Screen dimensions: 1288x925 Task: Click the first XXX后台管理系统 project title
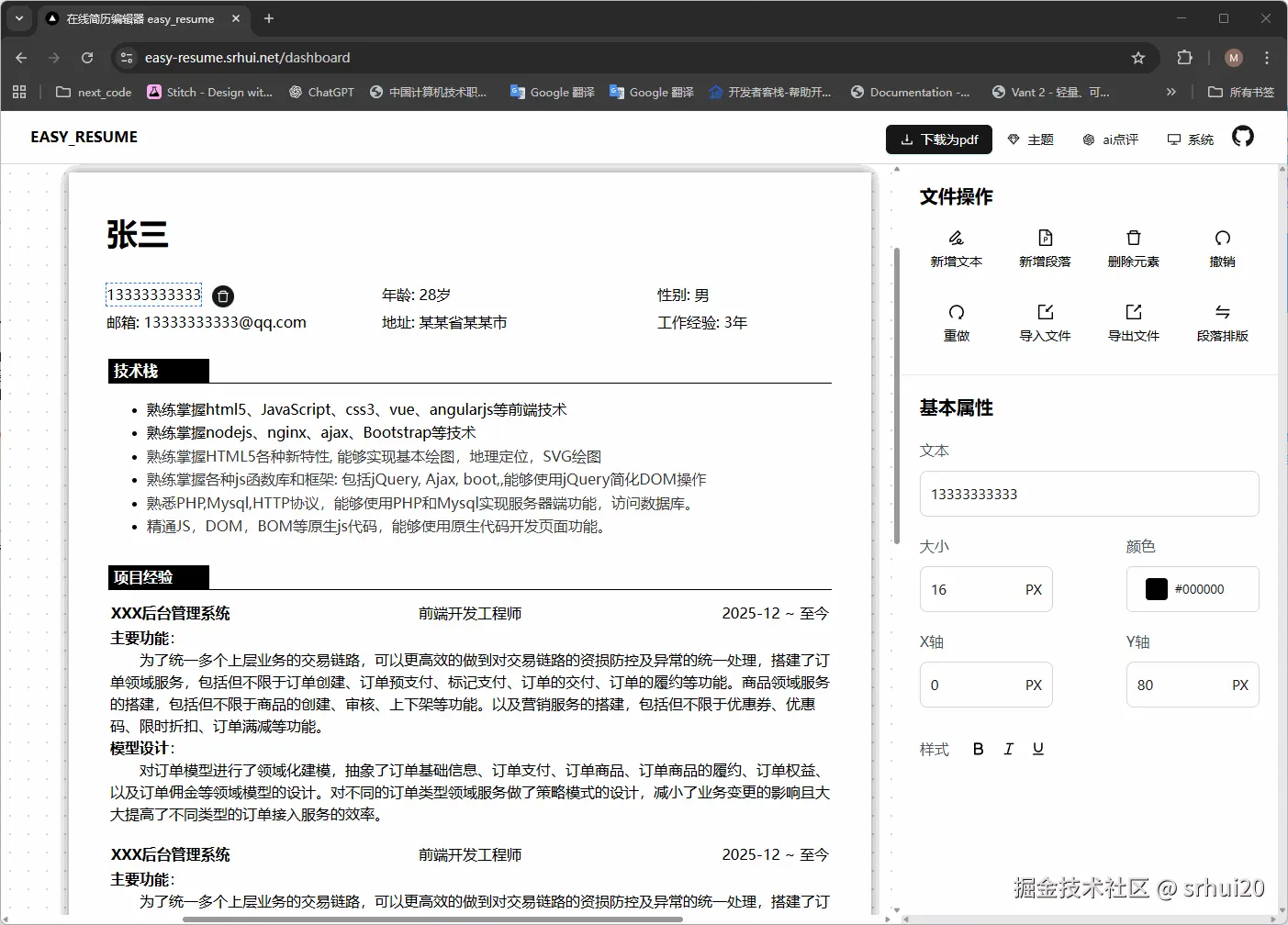171,613
